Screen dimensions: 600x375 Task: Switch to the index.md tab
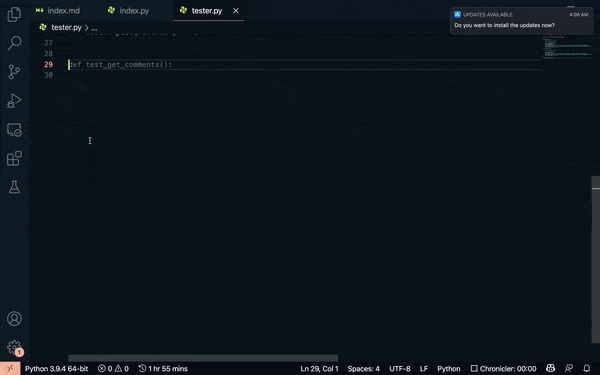(x=58, y=11)
